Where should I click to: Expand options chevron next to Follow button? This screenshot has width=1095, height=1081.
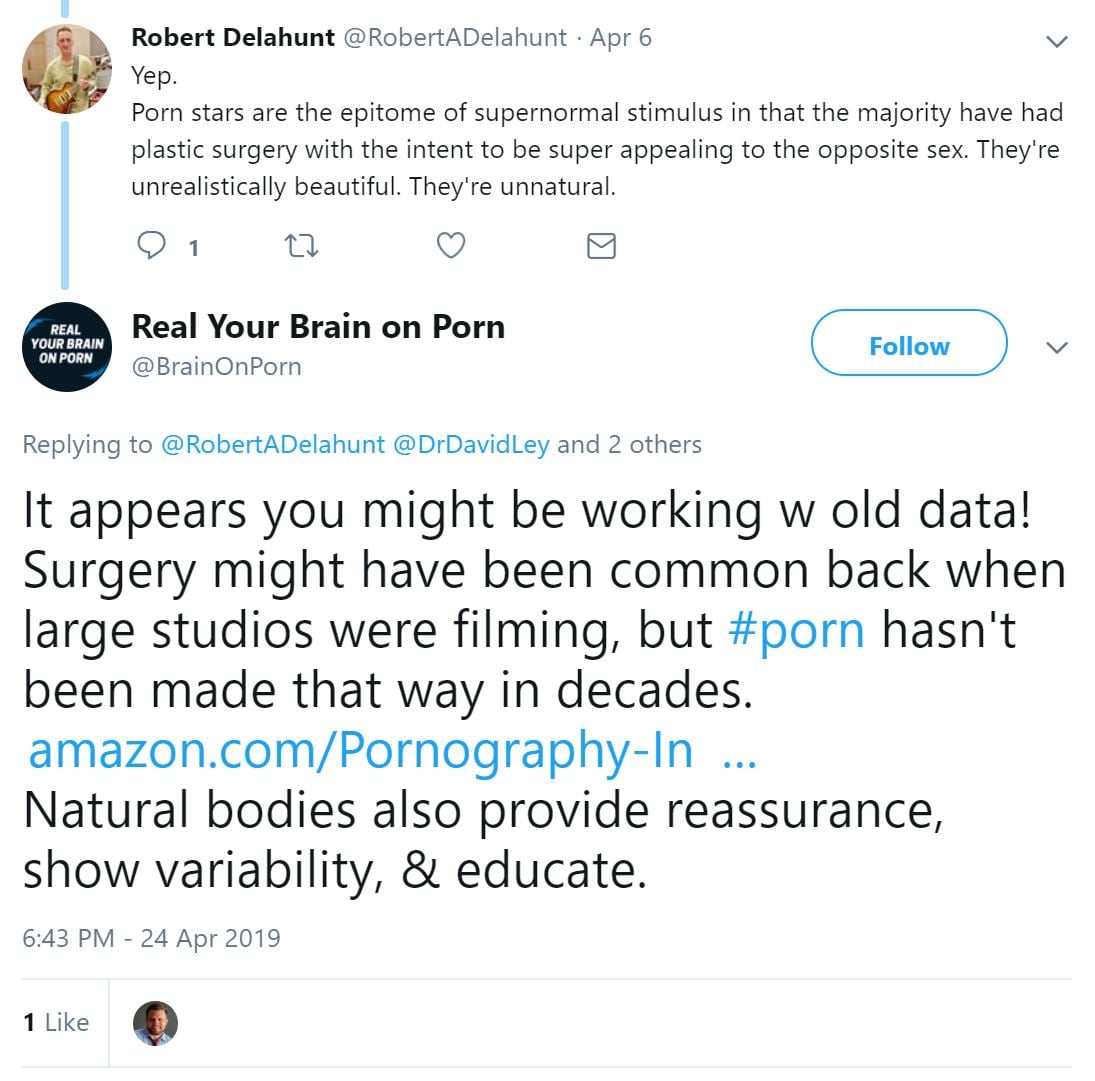coord(1056,347)
